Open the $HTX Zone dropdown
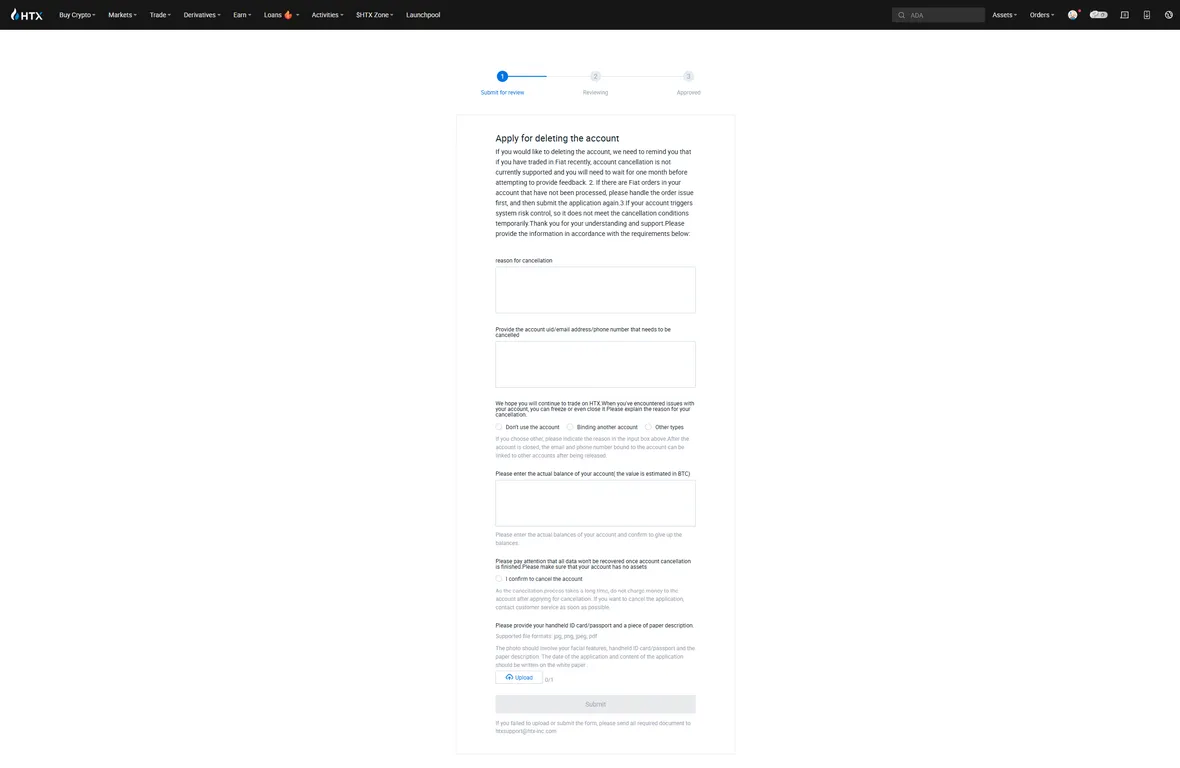 [374, 14]
